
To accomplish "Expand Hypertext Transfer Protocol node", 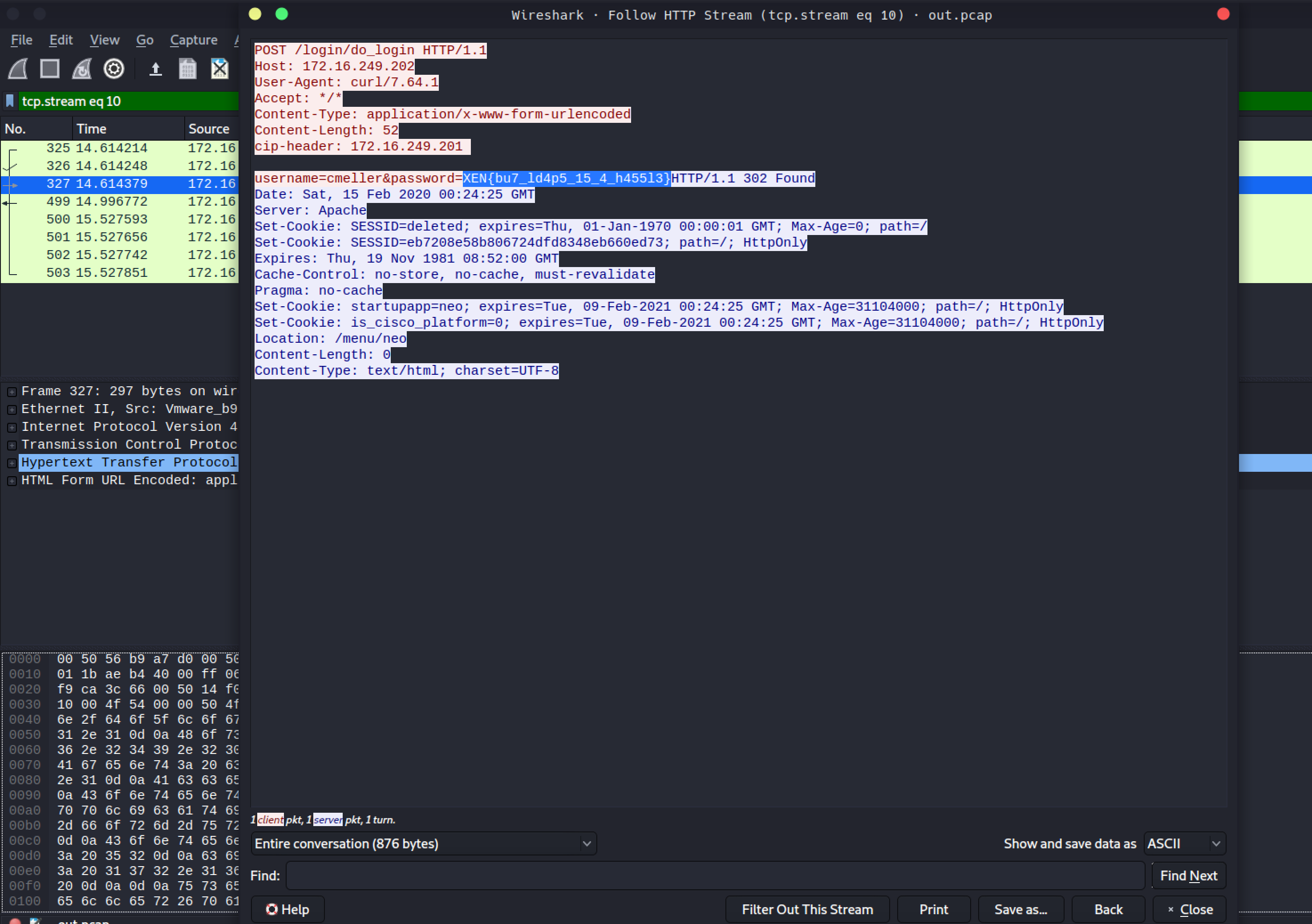I will click(12, 463).
